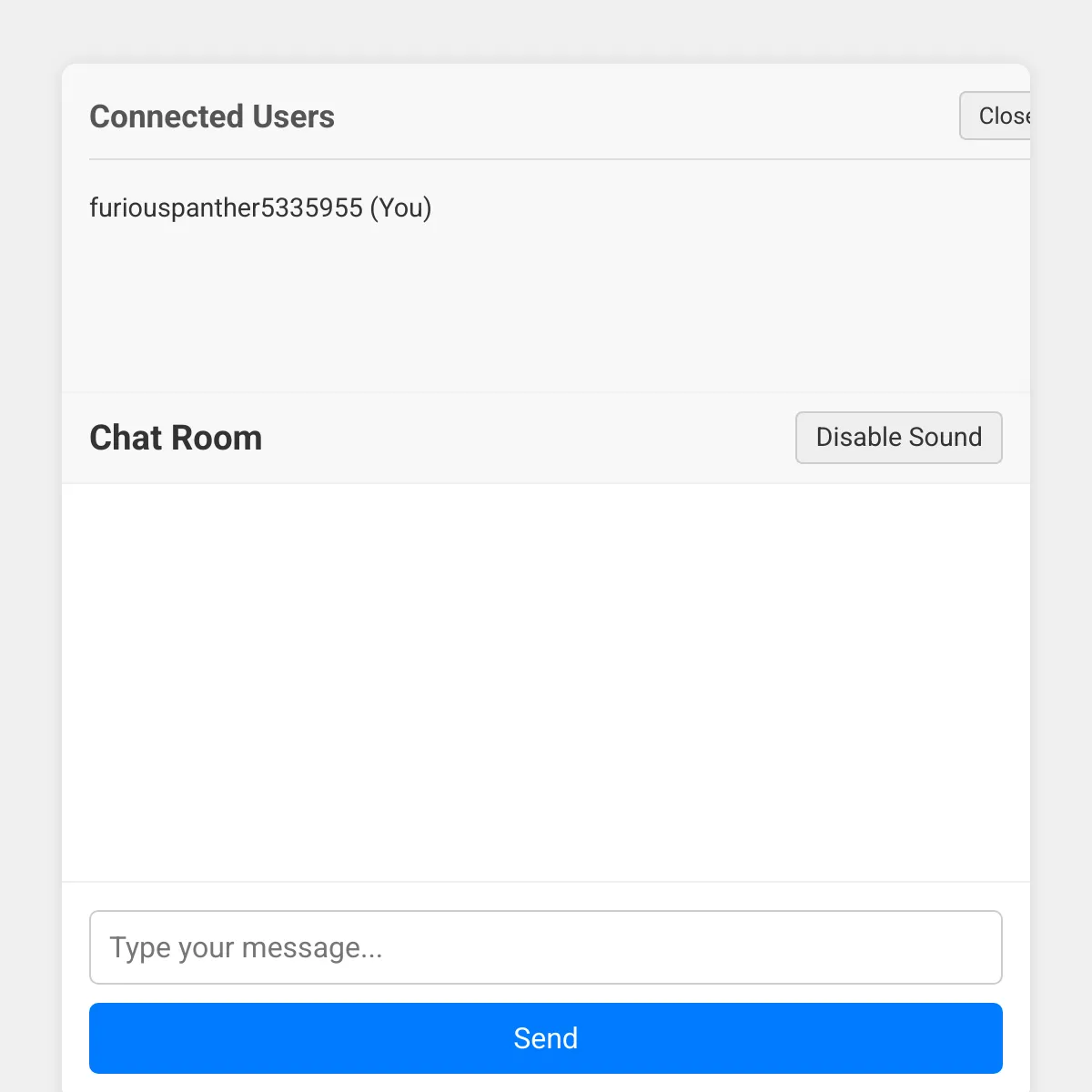Submit the message with the blue Send button
This screenshot has width=1092, height=1092.
click(x=546, y=1038)
